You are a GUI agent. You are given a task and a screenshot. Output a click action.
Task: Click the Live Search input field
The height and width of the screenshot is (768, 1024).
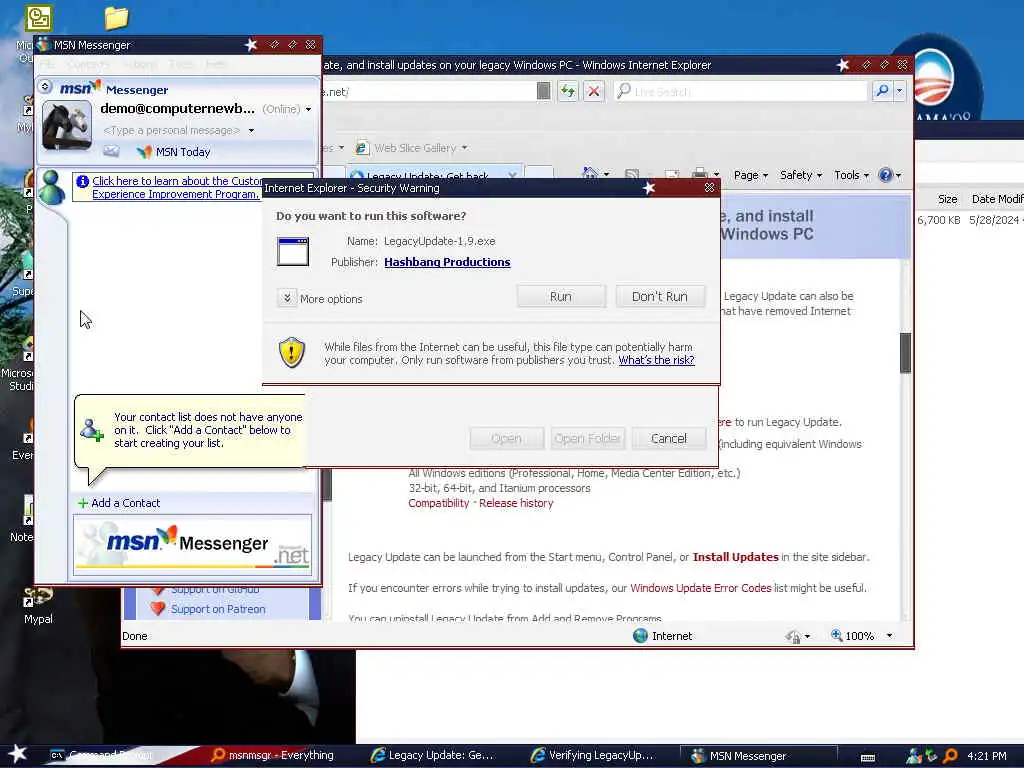coord(742,91)
